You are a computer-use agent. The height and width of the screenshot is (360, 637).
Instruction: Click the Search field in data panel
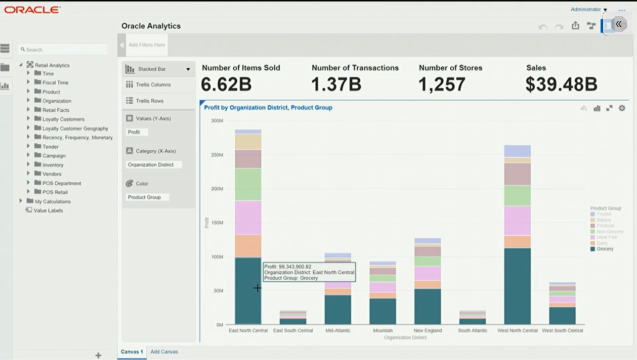(63, 50)
